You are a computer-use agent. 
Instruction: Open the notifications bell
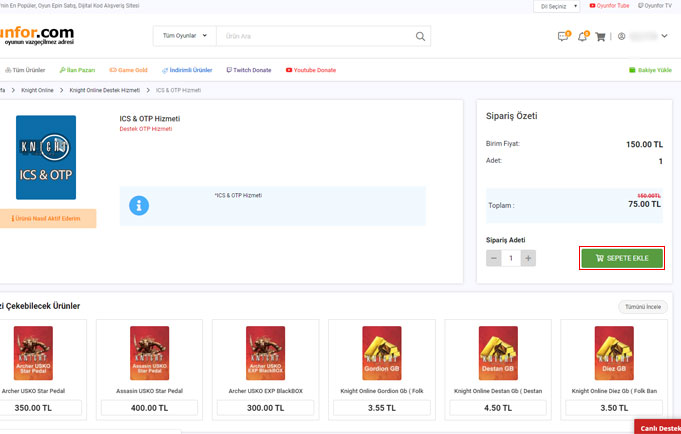(x=582, y=37)
